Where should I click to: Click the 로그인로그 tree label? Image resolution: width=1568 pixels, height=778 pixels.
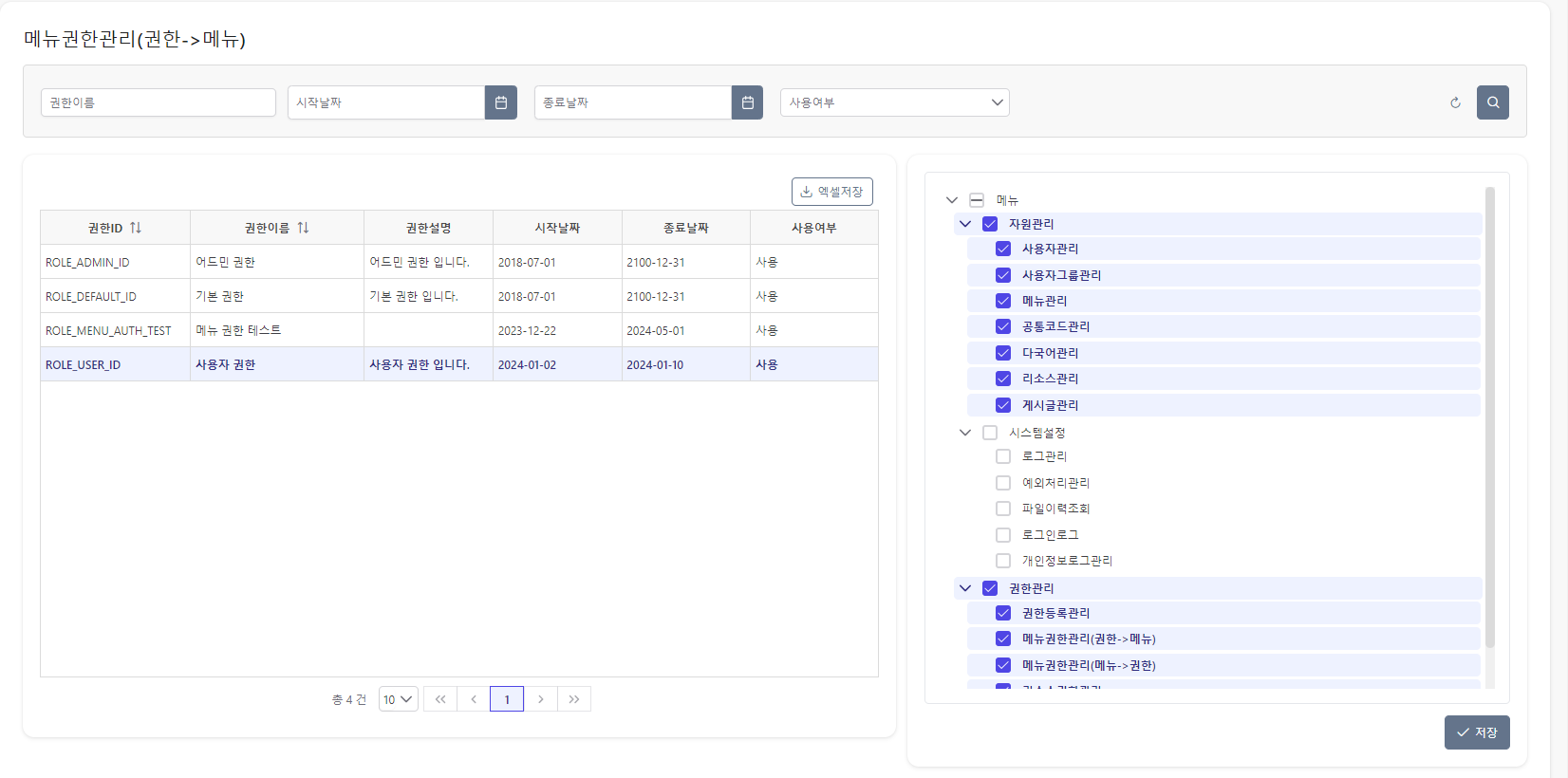(1050, 535)
